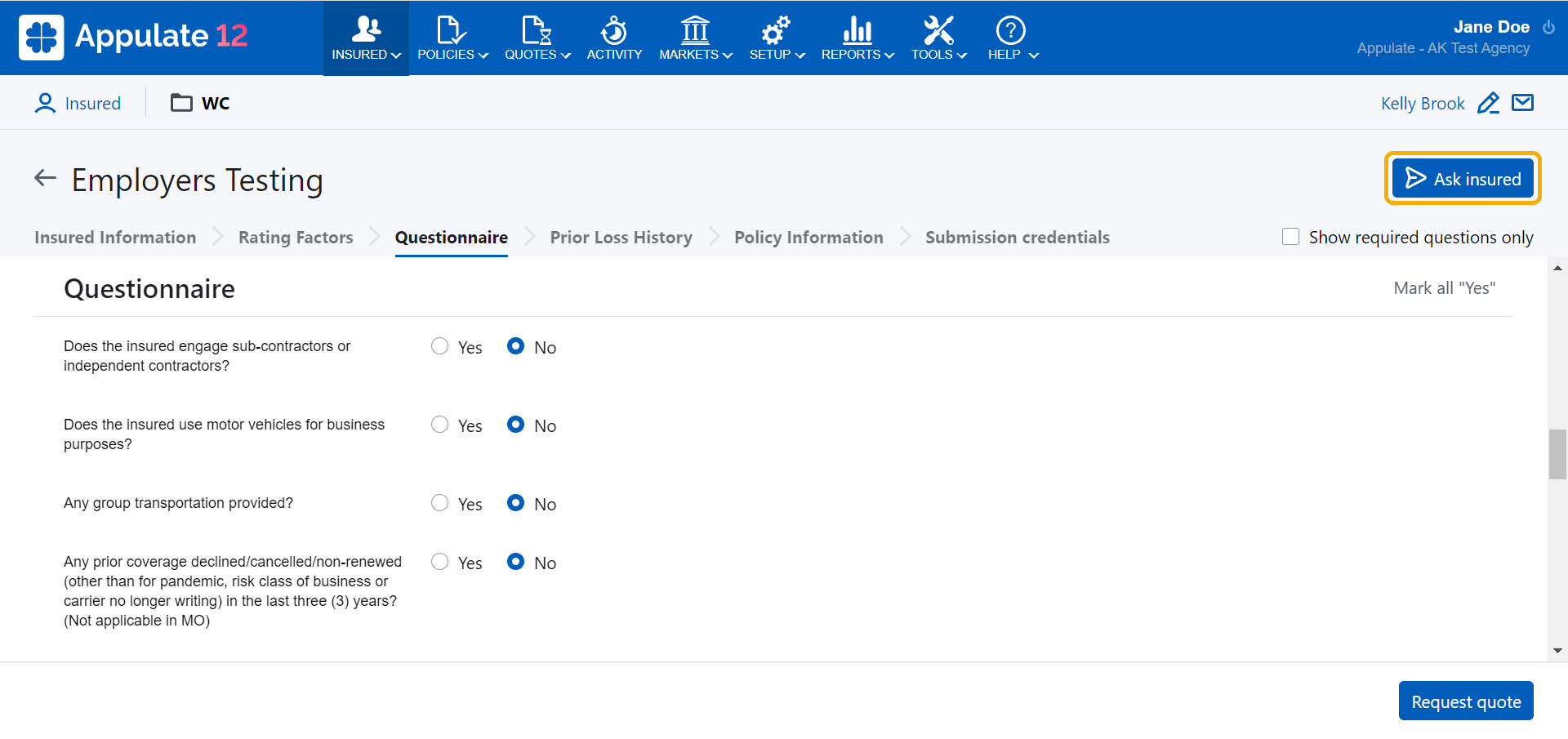The height and width of the screenshot is (739, 1568).
Task: Click the Appulate clover logo icon
Action: click(41, 38)
